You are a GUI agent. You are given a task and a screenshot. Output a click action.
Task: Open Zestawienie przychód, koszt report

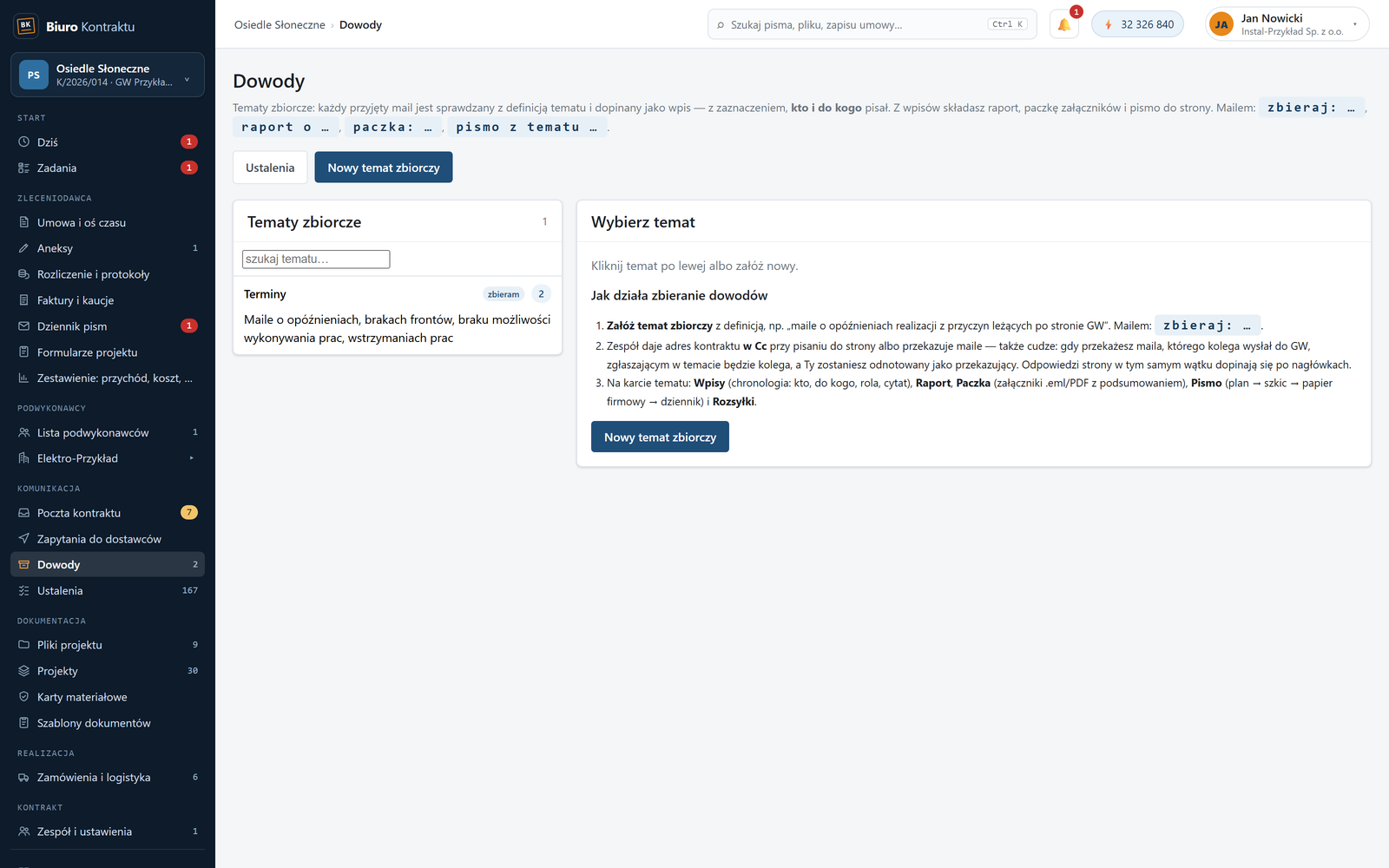click(x=108, y=378)
